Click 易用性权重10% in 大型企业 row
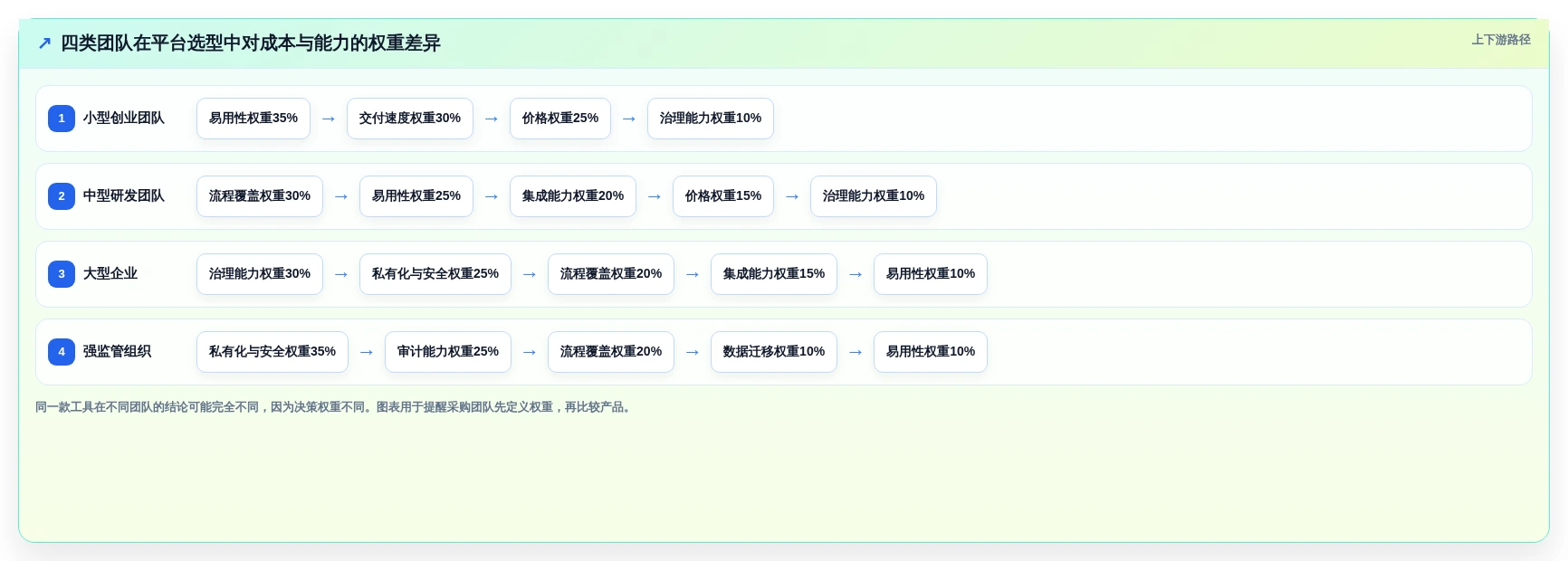The image size is (1568, 561). tap(931, 274)
